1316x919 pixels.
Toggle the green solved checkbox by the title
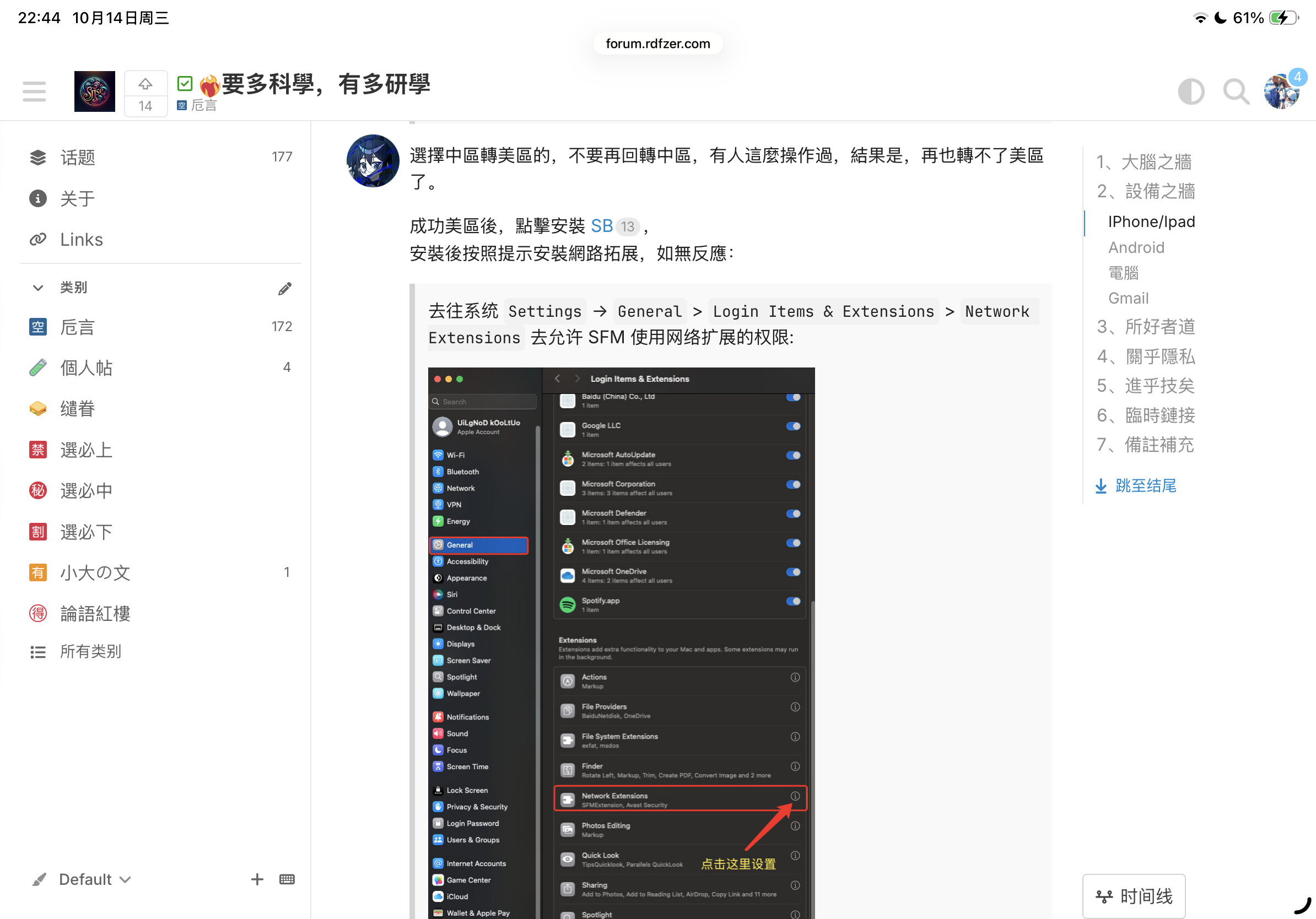[185, 84]
